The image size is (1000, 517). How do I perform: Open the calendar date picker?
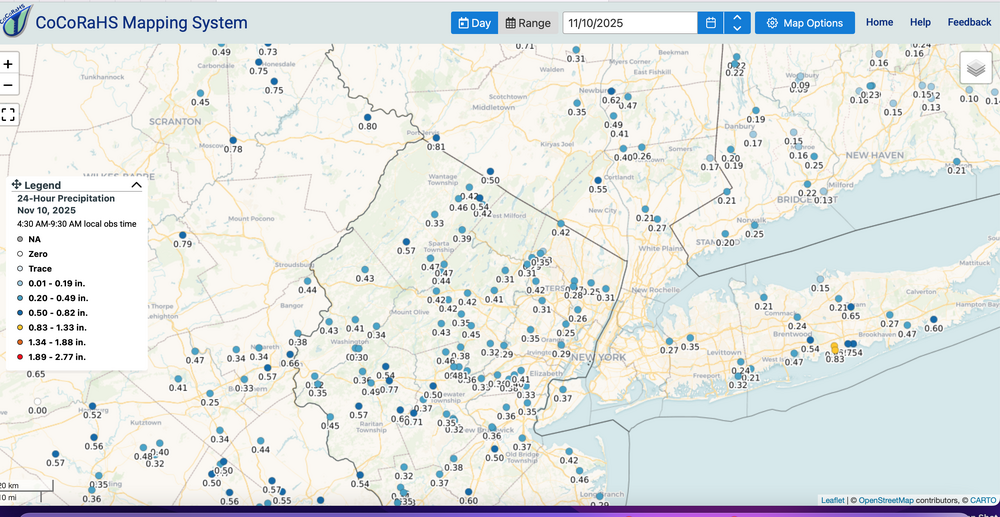pyautogui.click(x=710, y=23)
